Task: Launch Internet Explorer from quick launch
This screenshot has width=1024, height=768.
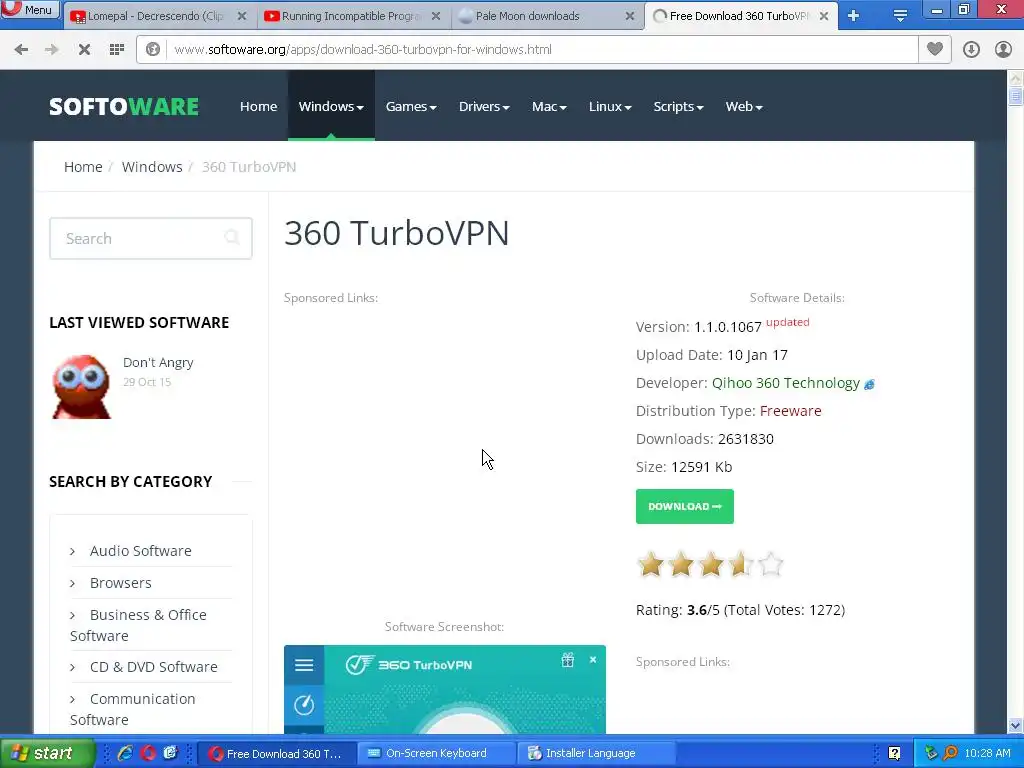Action: coord(125,753)
